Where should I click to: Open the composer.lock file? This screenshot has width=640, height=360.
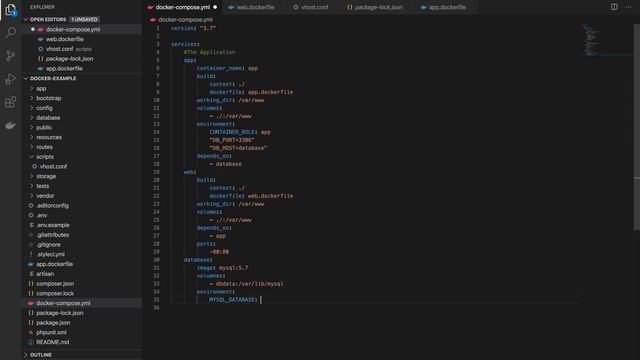point(82,293)
